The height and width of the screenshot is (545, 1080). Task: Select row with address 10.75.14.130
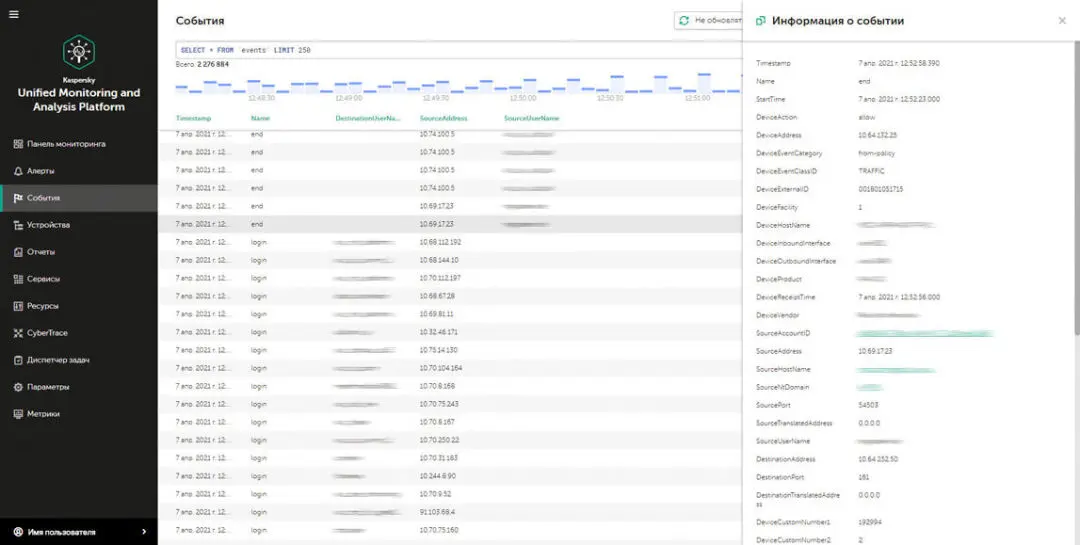point(450,350)
